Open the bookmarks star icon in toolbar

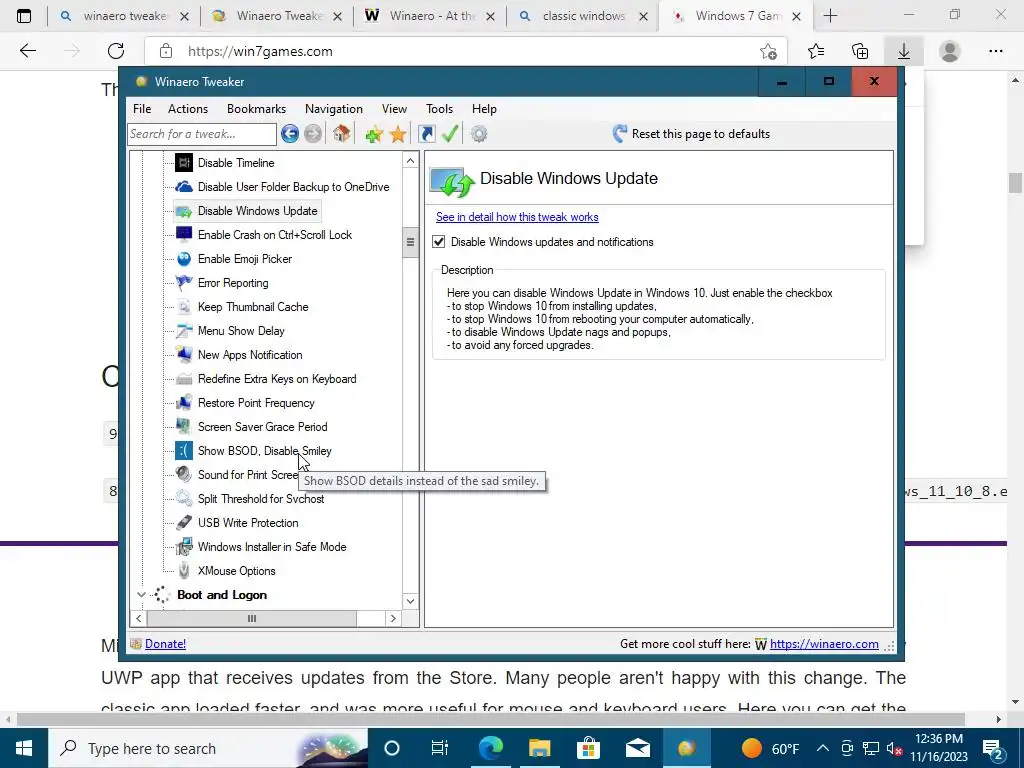tap(398, 135)
